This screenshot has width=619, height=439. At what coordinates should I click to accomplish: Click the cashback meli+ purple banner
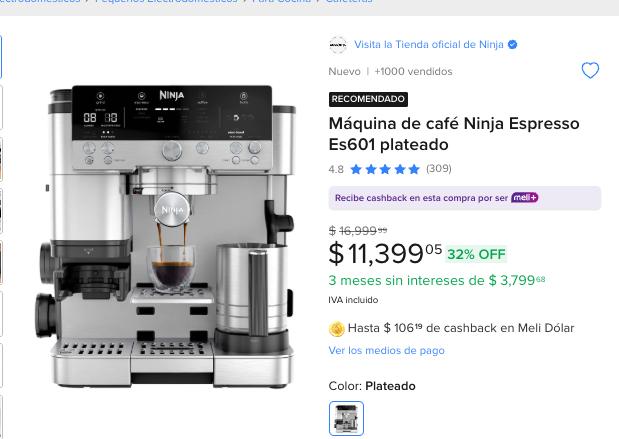point(465,198)
